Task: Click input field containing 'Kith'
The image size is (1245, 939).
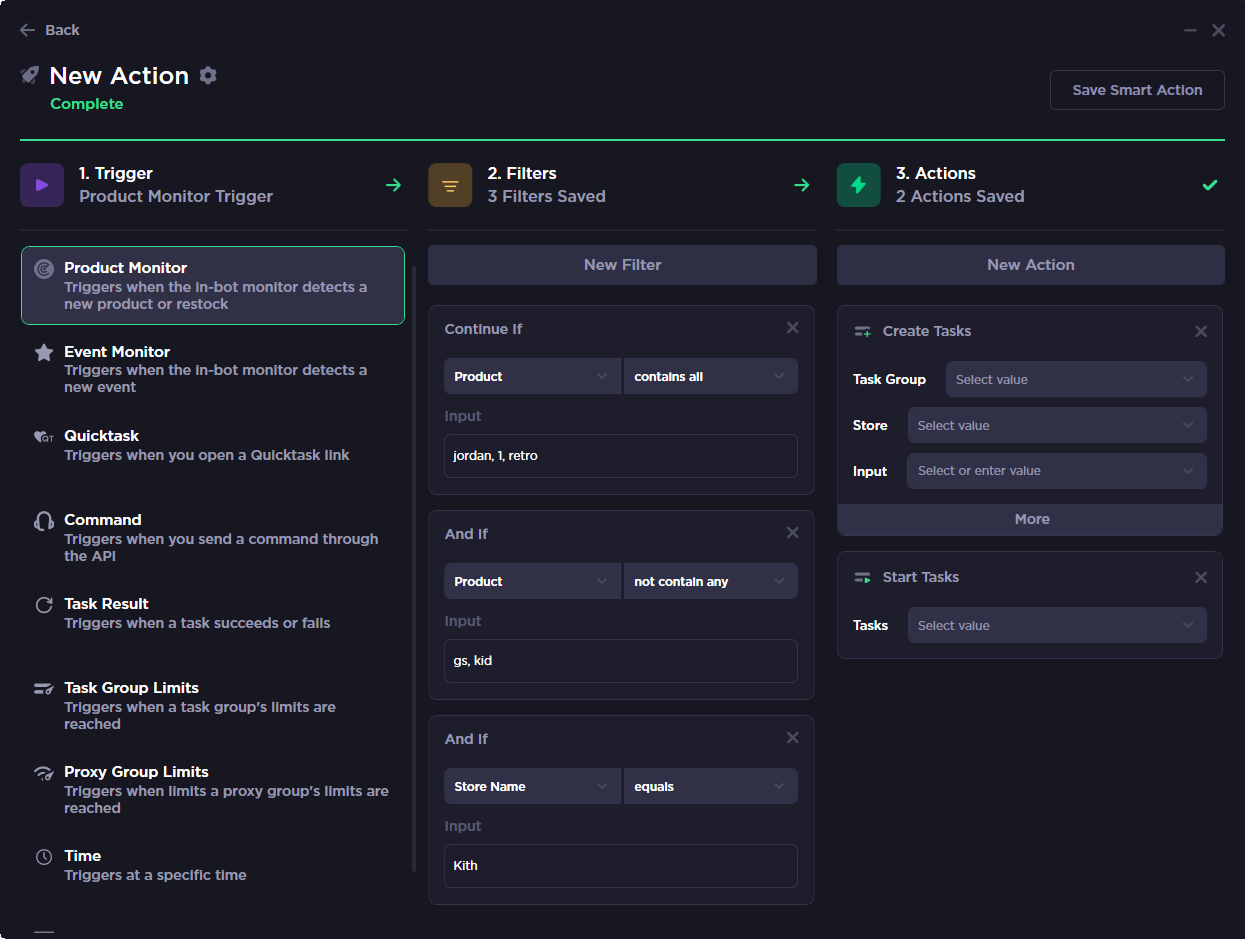Action: click(621, 865)
